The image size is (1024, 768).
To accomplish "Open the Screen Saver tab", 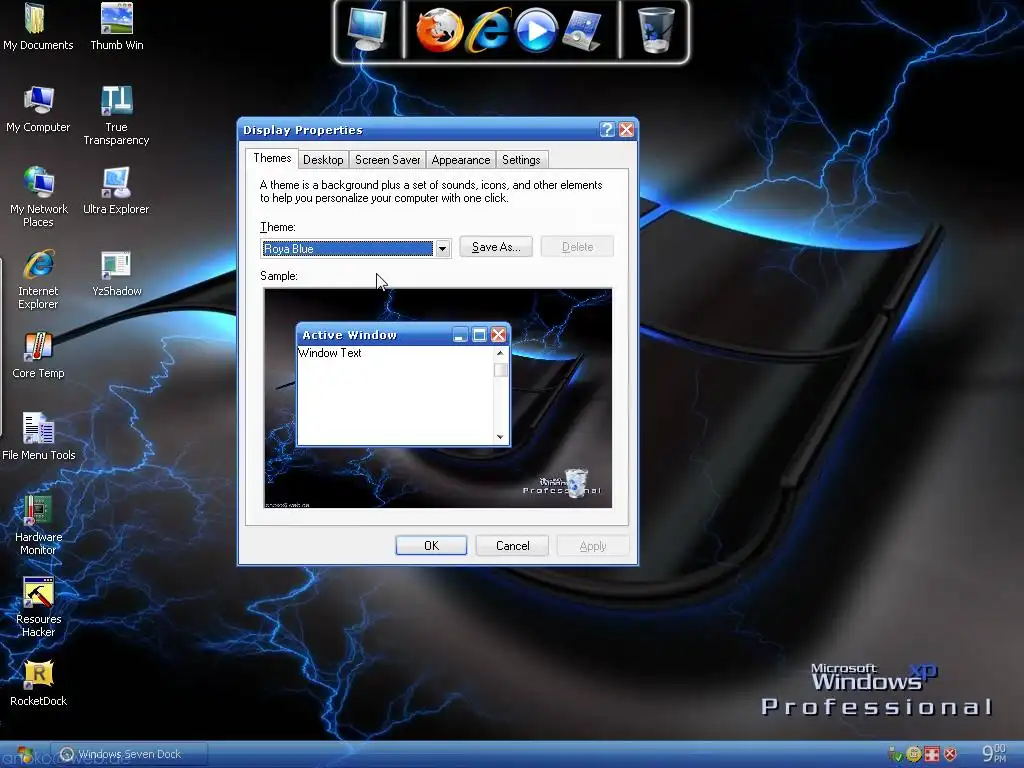I will coord(387,160).
